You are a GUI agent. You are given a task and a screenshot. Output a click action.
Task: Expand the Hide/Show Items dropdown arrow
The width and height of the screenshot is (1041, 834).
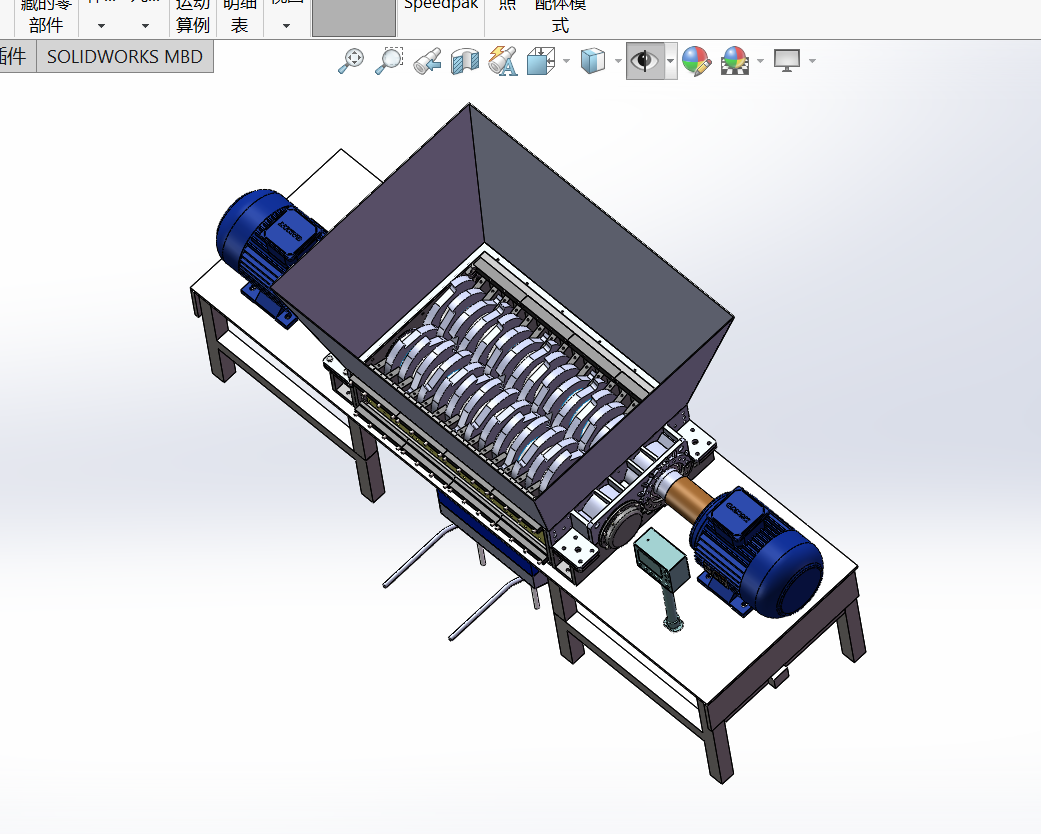coord(671,61)
